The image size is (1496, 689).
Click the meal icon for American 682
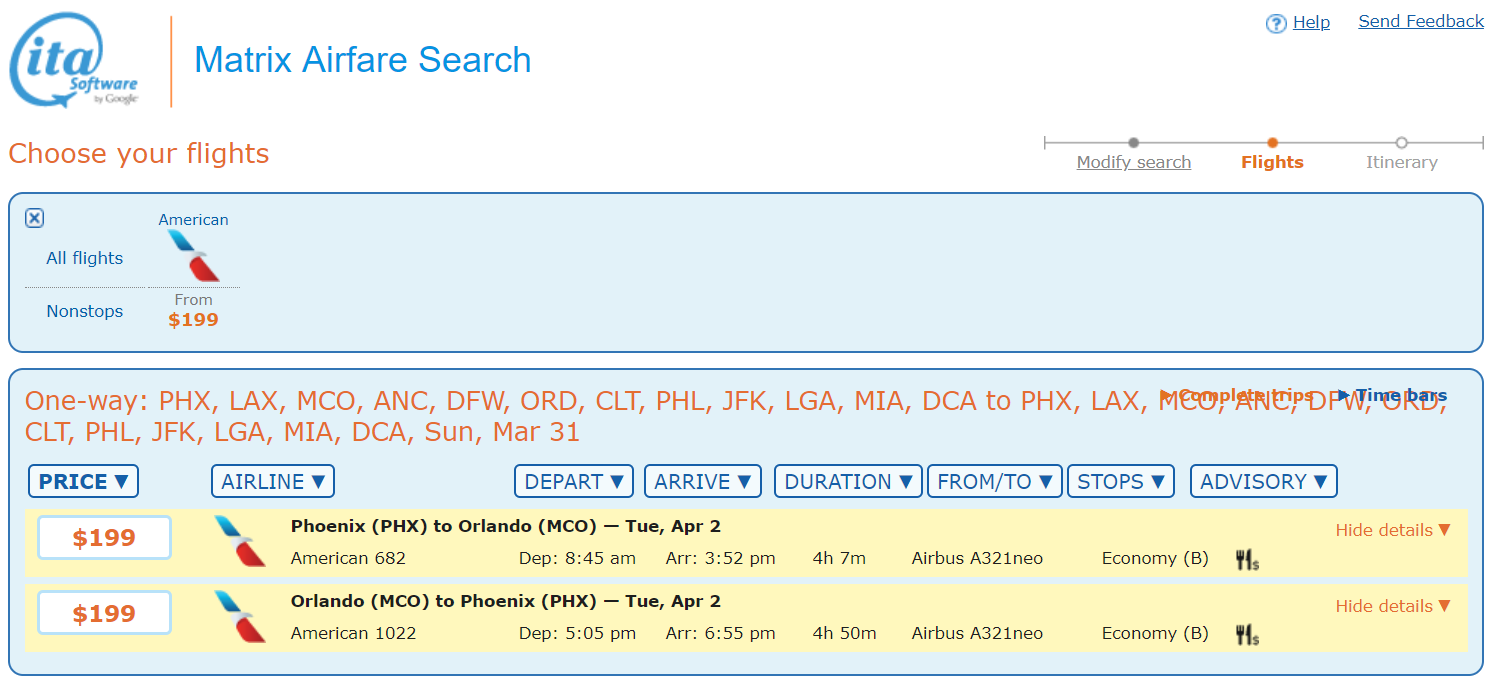pyautogui.click(x=1246, y=560)
